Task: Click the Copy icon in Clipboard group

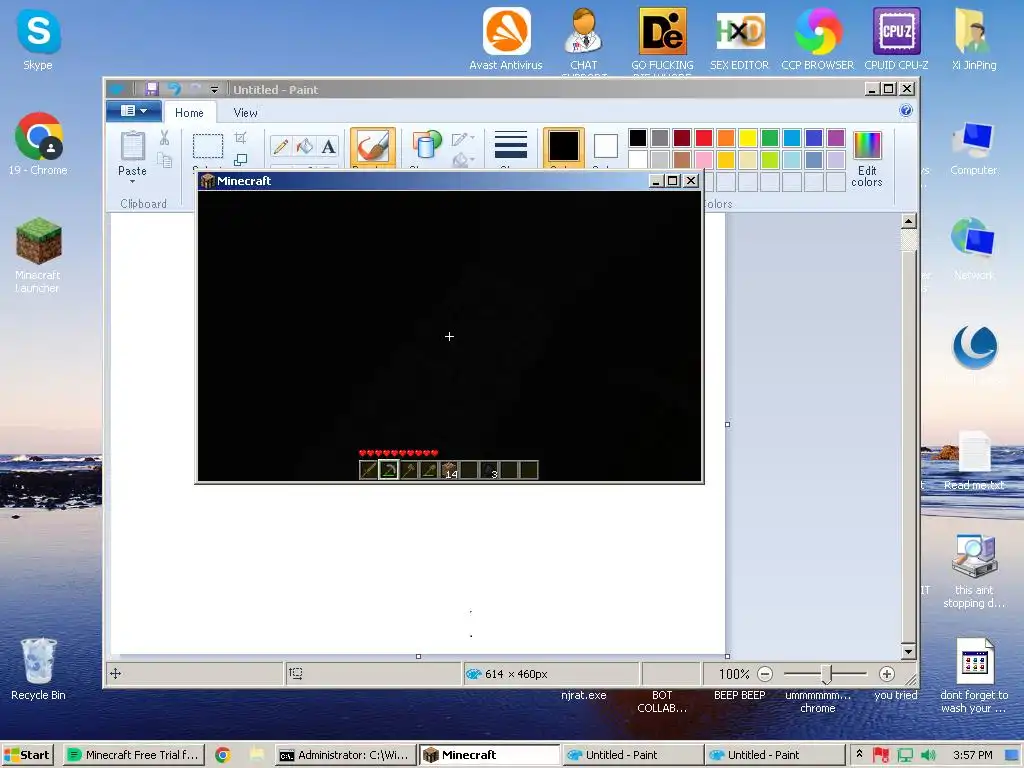Action: [x=165, y=159]
